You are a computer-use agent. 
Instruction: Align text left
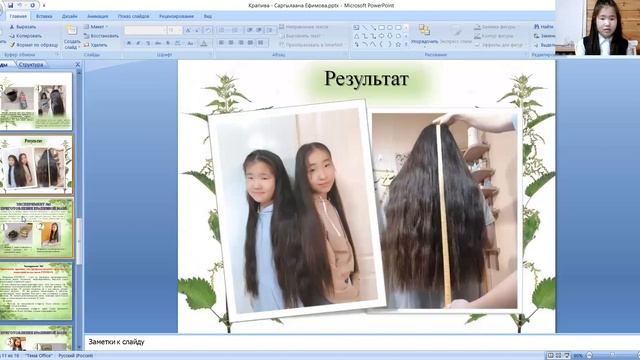[221, 43]
